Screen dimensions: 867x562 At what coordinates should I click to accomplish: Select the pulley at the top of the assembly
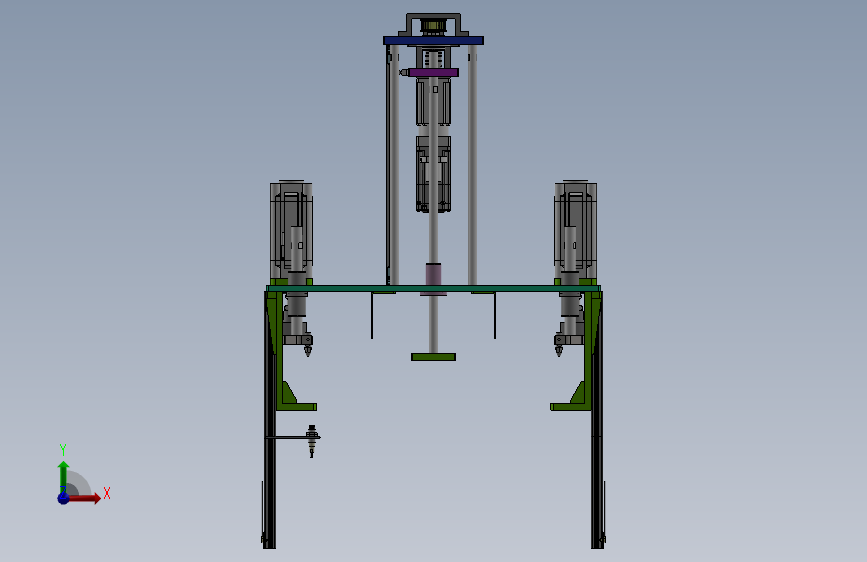[434, 26]
